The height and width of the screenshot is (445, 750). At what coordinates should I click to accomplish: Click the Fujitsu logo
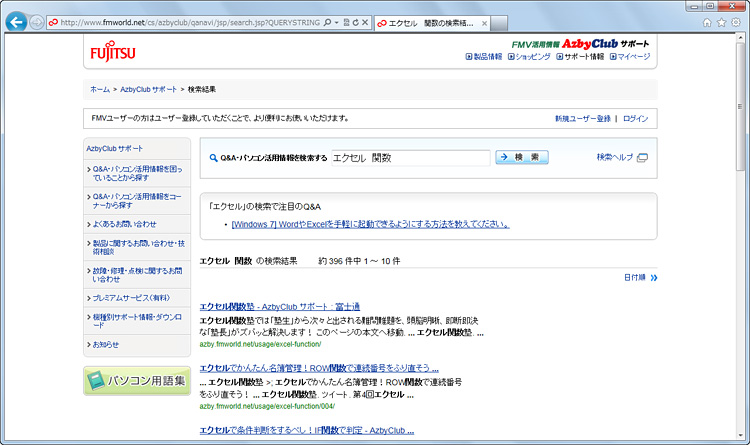coord(113,52)
